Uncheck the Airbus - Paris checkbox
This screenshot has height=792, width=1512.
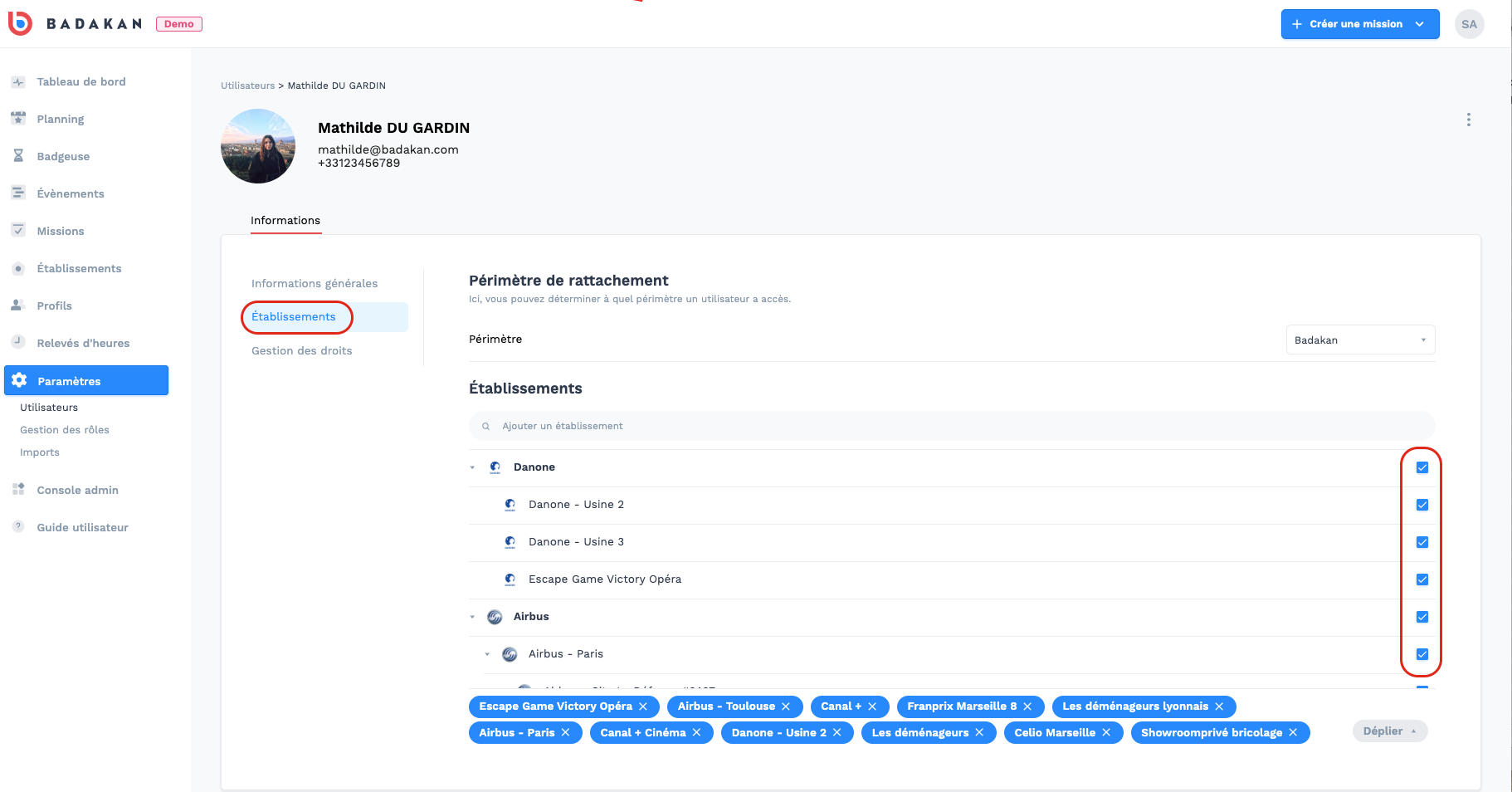point(1422,654)
